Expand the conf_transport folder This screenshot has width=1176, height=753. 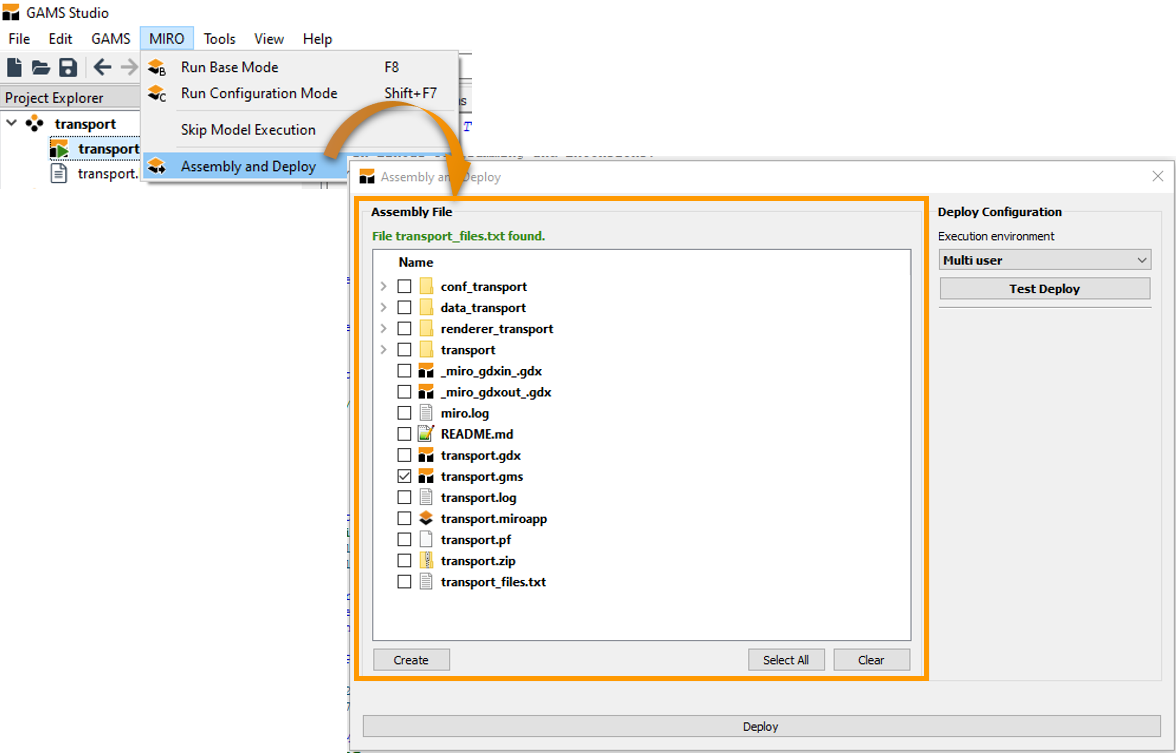click(384, 286)
